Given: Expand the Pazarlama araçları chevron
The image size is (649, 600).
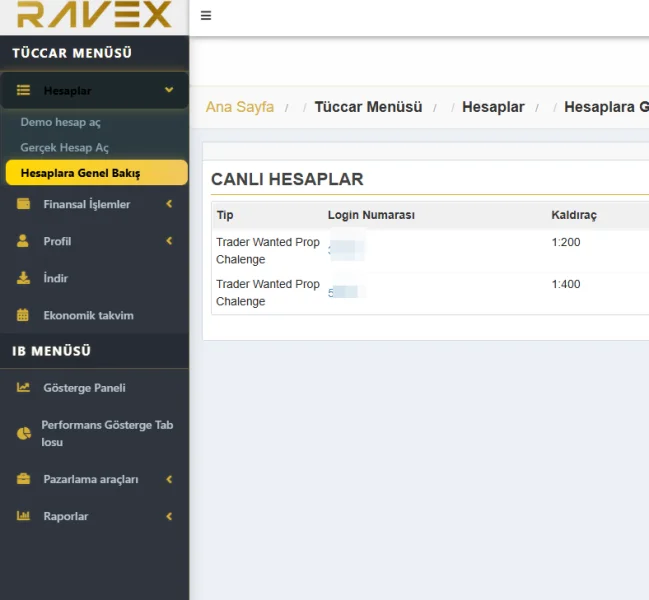Looking at the screenshot, I should (169, 479).
